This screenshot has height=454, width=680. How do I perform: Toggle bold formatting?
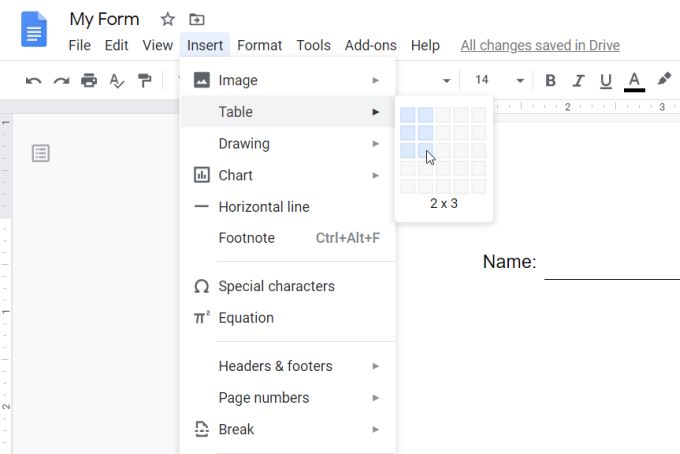click(x=550, y=80)
